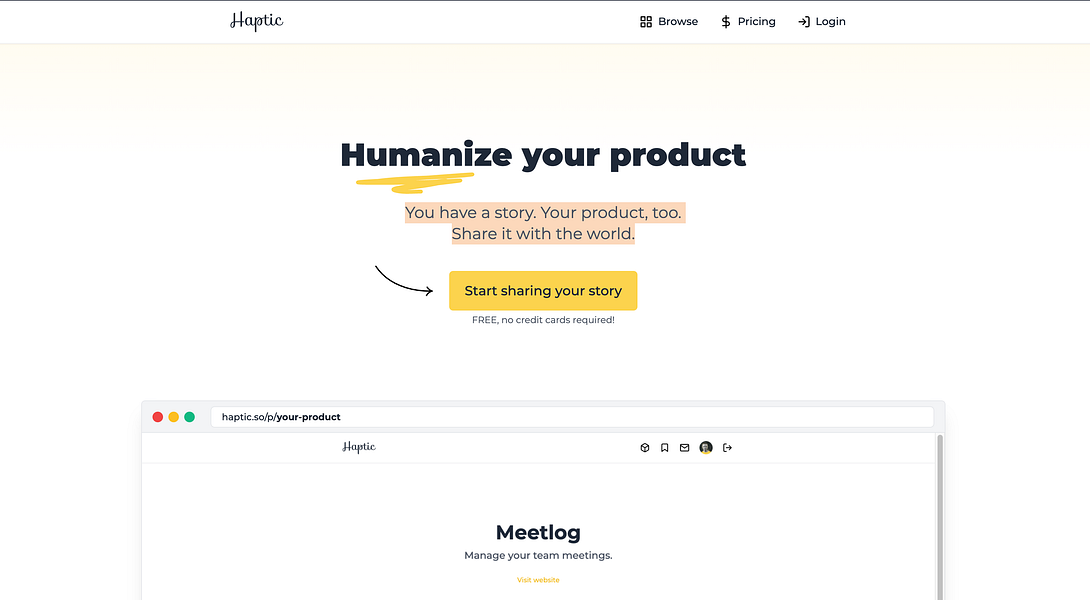Viewport: 1090px width, 600px height.
Task: Open the mail envelope icon in preview
Action: (685, 448)
